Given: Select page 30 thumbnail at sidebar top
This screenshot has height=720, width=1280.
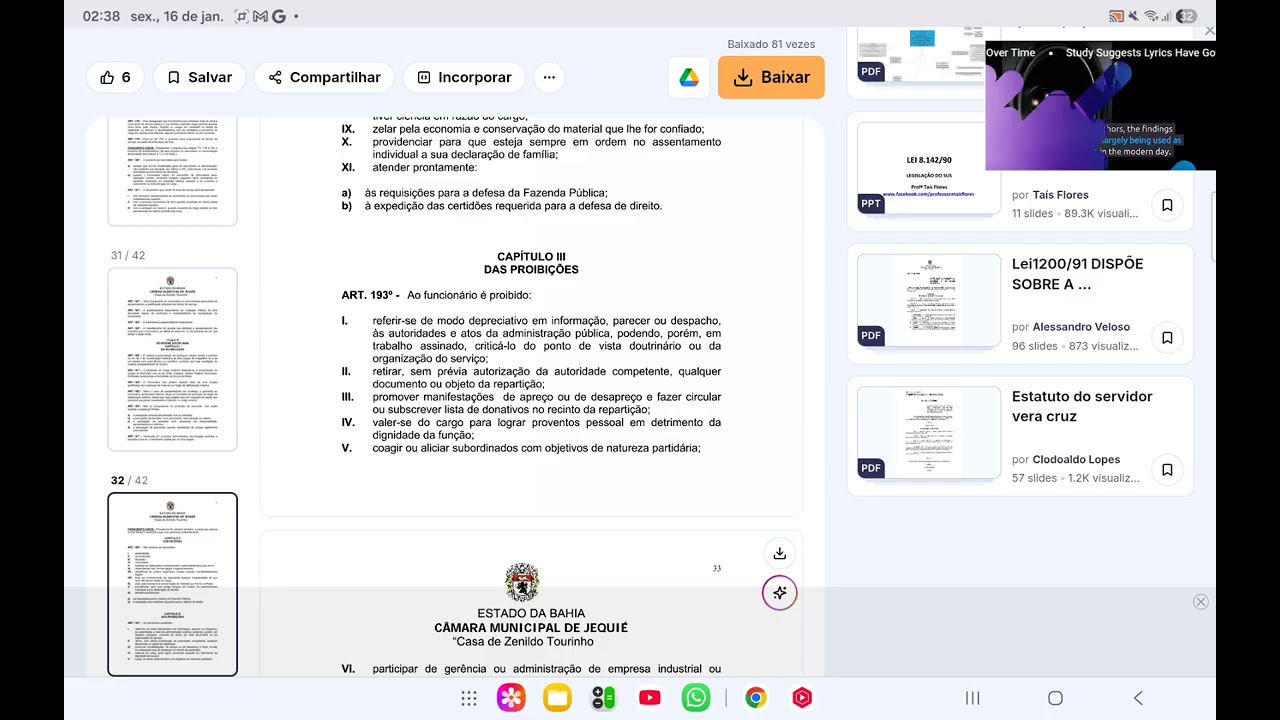Looking at the screenshot, I should [172, 171].
